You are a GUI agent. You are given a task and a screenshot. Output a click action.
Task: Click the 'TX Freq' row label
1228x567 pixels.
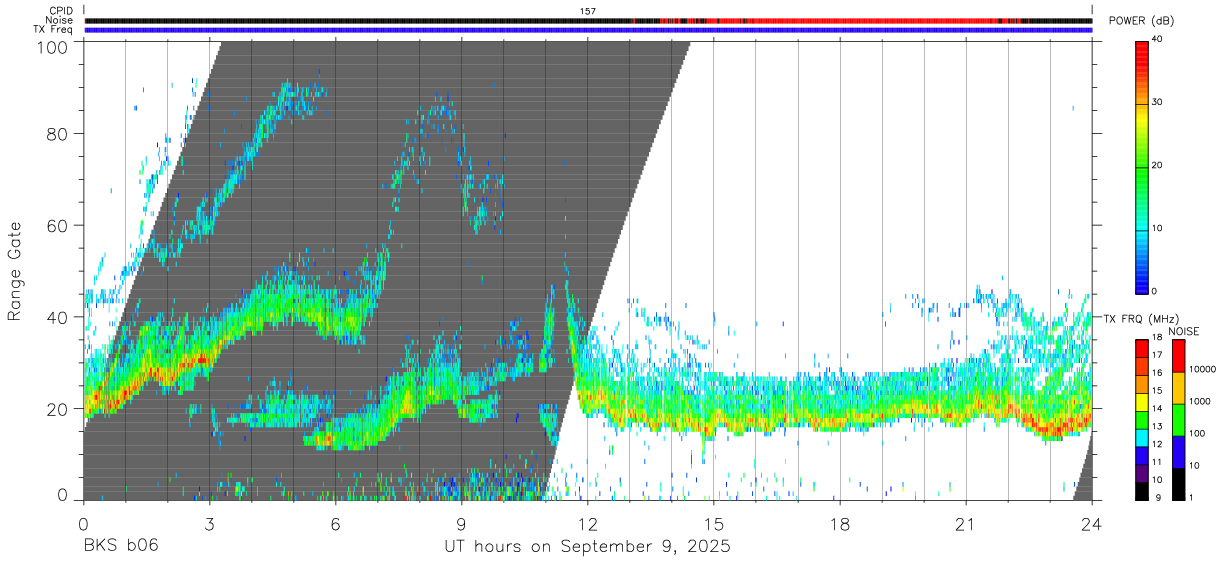(x=54, y=30)
